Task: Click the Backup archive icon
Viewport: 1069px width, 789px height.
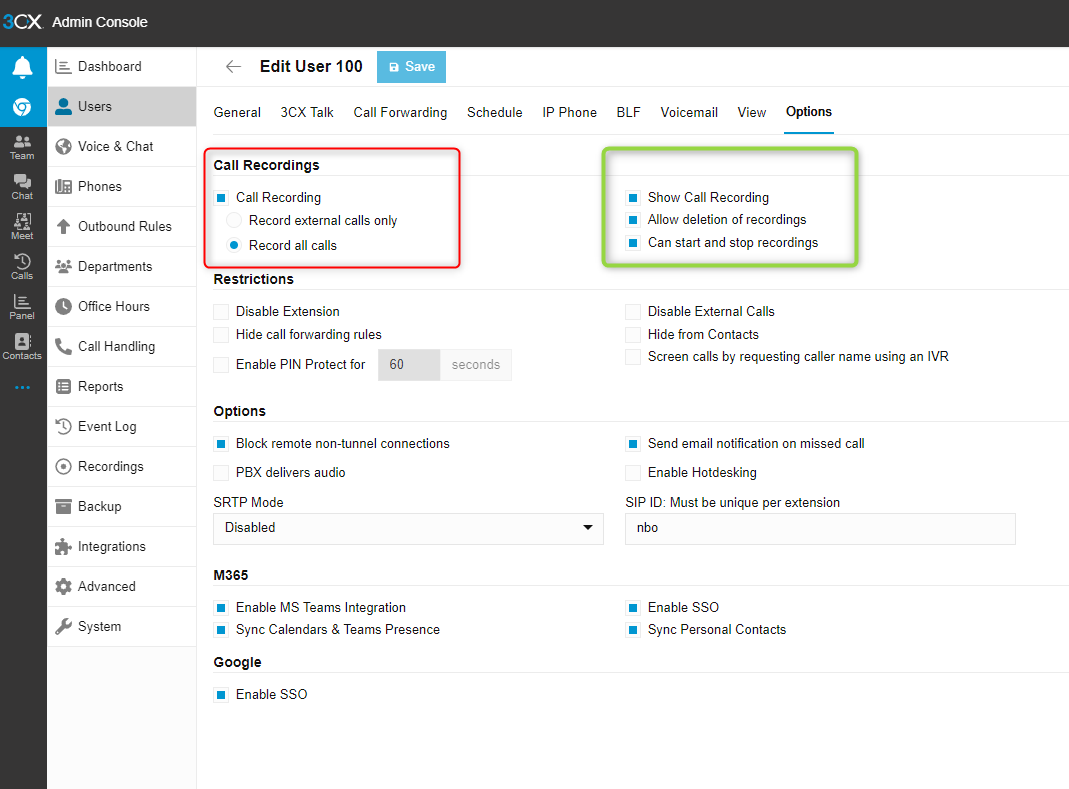Action: coord(63,507)
